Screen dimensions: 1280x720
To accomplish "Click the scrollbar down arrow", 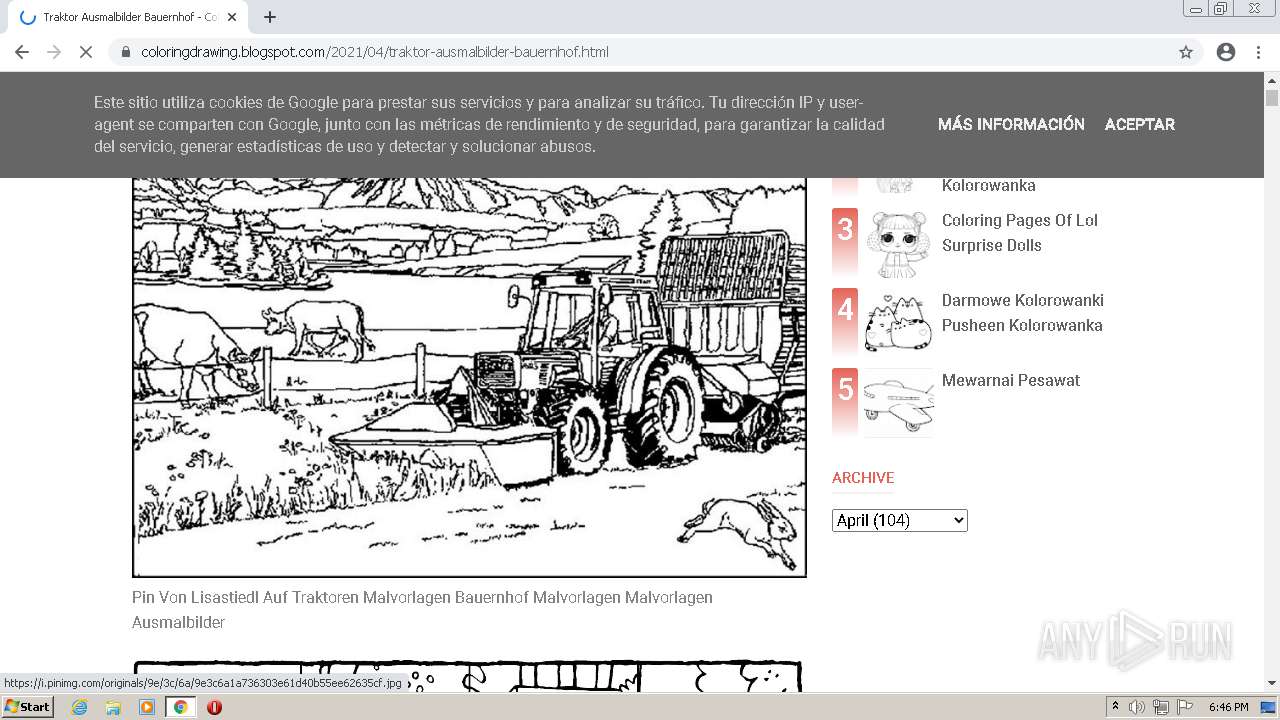I will tap(1272, 684).
